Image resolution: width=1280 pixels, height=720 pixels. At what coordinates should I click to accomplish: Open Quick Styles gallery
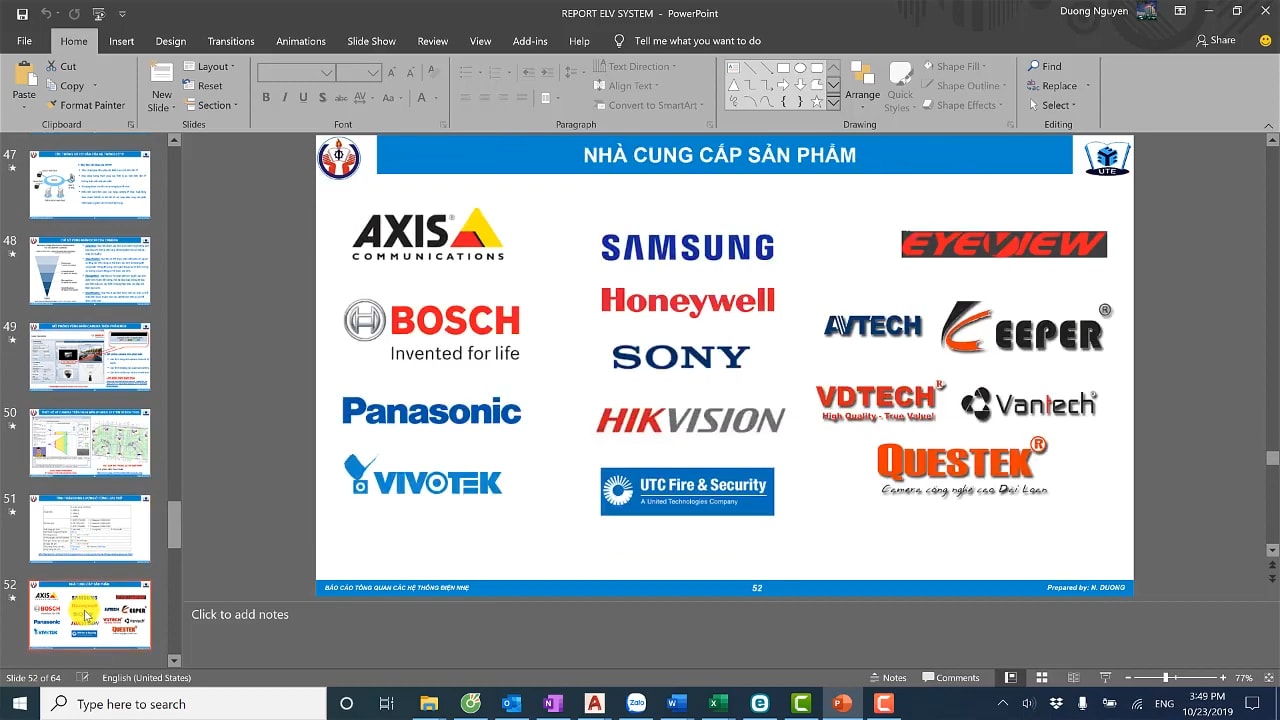point(900,86)
